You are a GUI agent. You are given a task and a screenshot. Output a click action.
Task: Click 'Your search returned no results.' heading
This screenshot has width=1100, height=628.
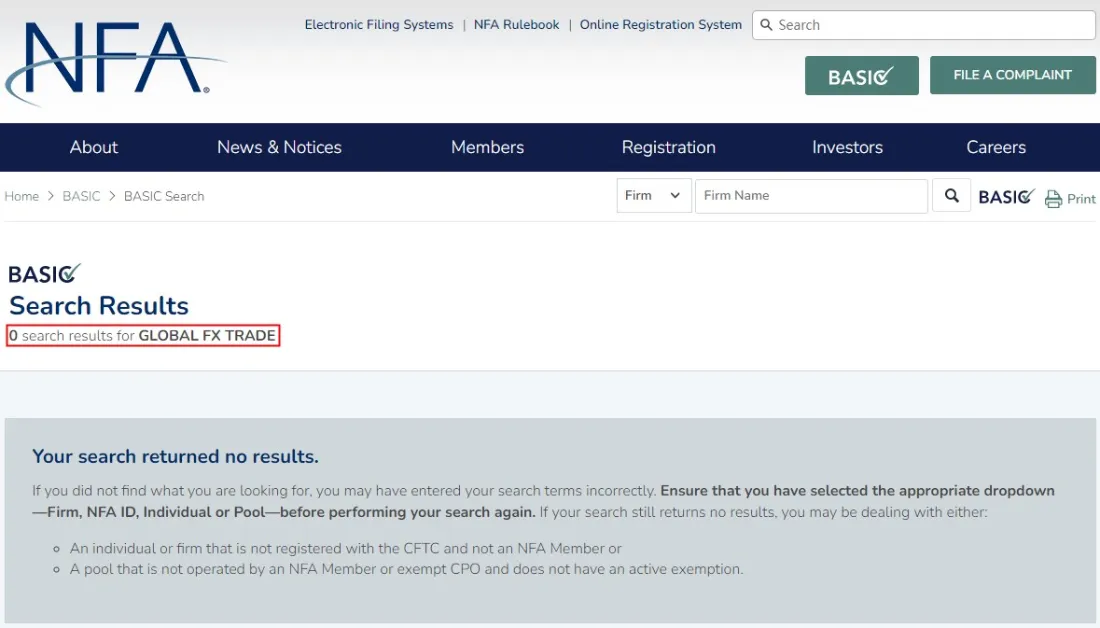[x=175, y=457]
